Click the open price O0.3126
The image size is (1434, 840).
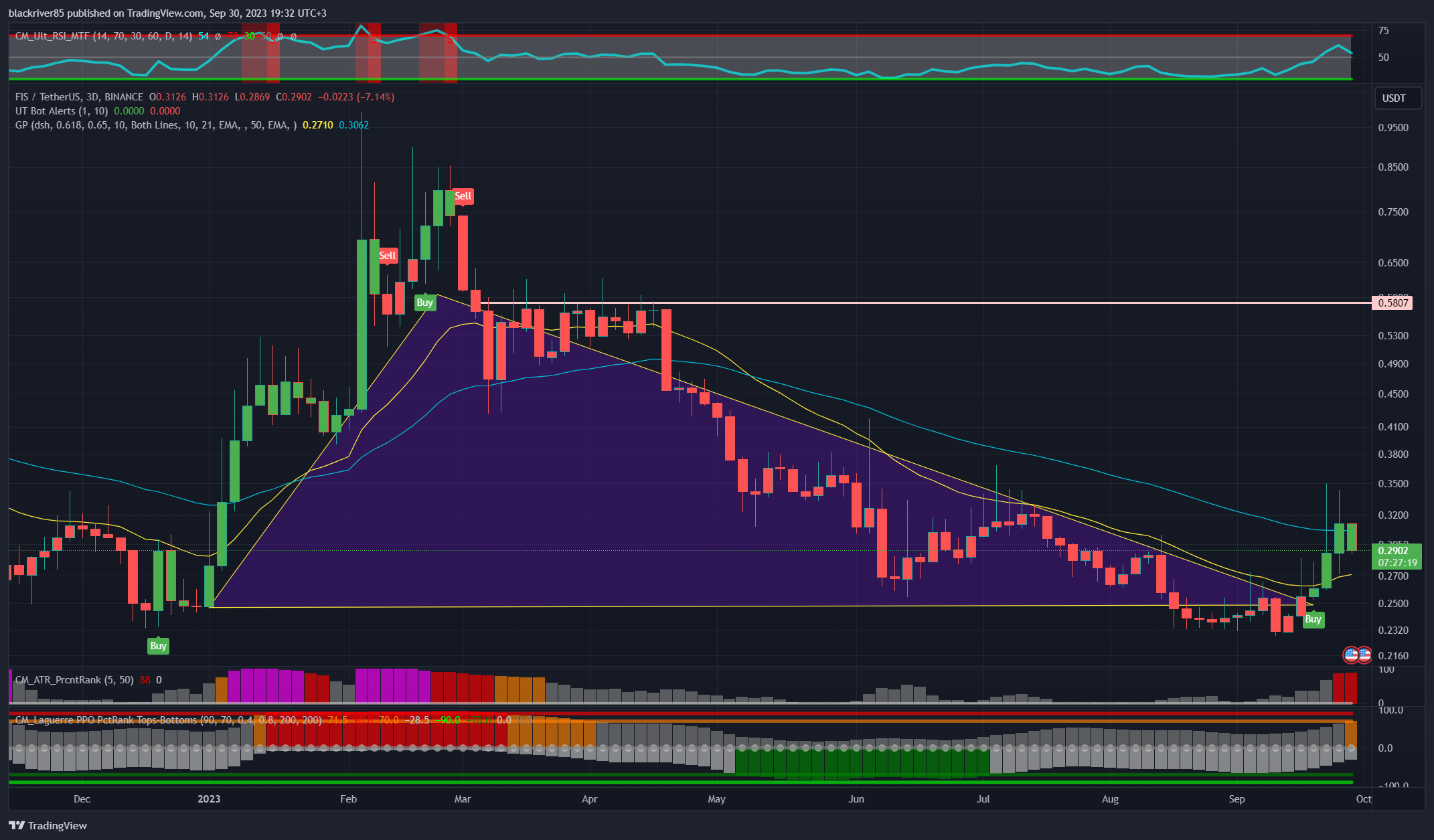pyautogui.click(x=167, y=97)
